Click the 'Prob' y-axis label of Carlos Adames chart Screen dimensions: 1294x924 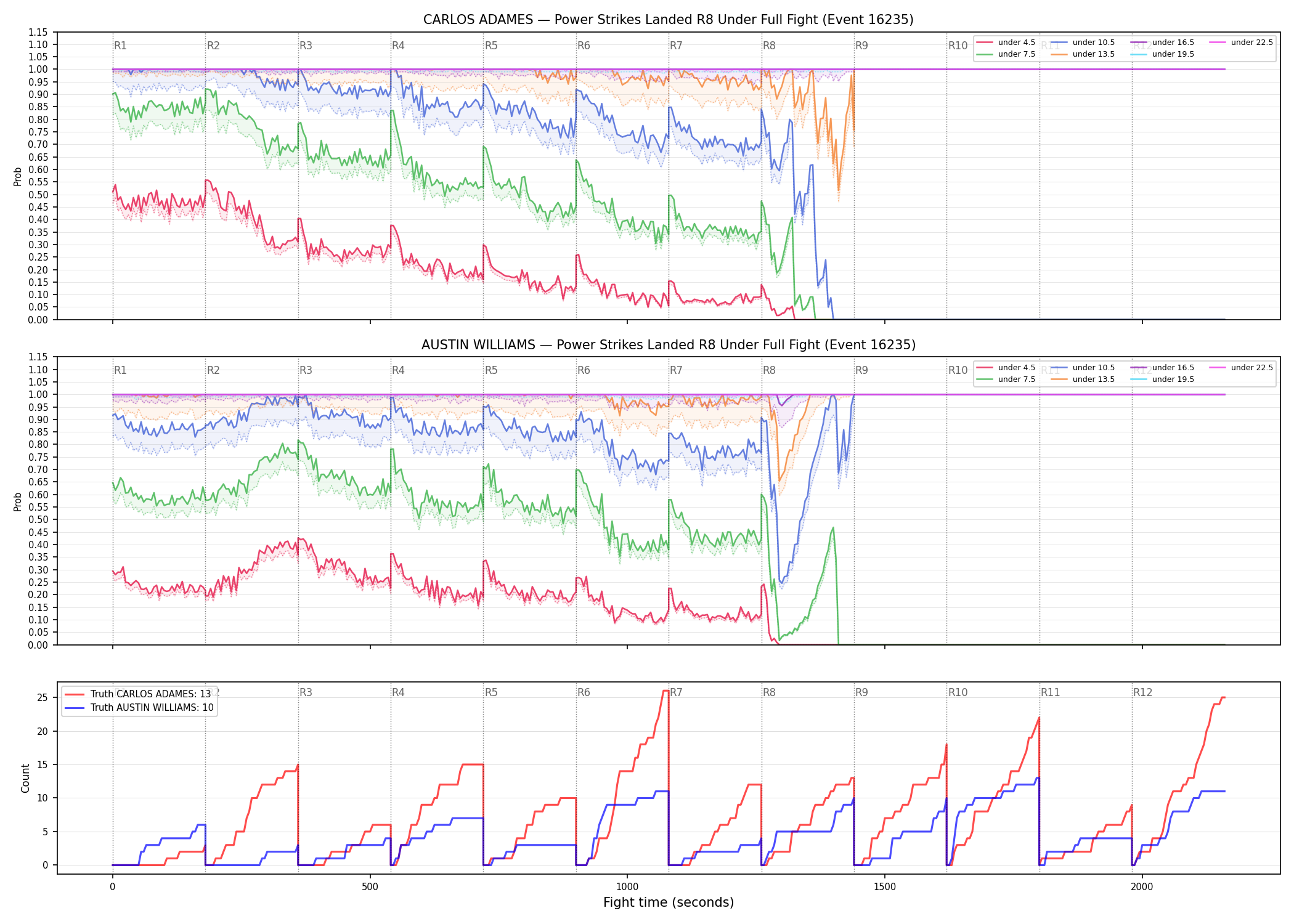pyautogui.click(x=18, y=177)
